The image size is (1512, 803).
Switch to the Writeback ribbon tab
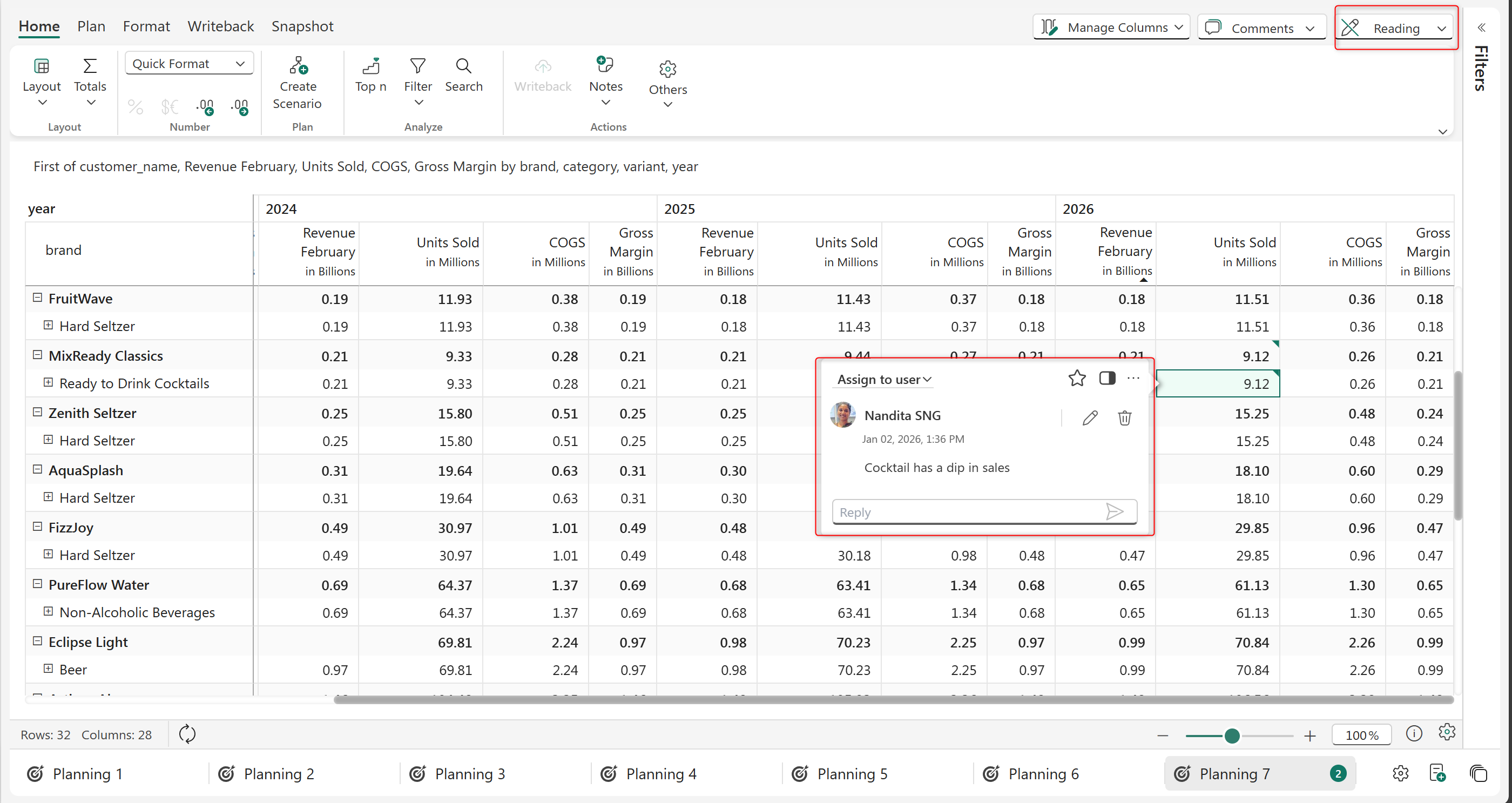220,26
